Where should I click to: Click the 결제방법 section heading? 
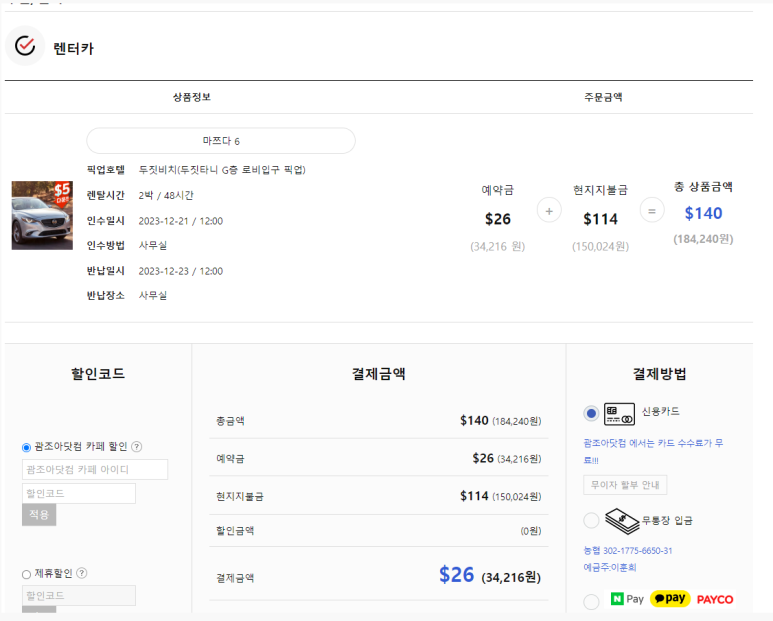pos(660,374)
